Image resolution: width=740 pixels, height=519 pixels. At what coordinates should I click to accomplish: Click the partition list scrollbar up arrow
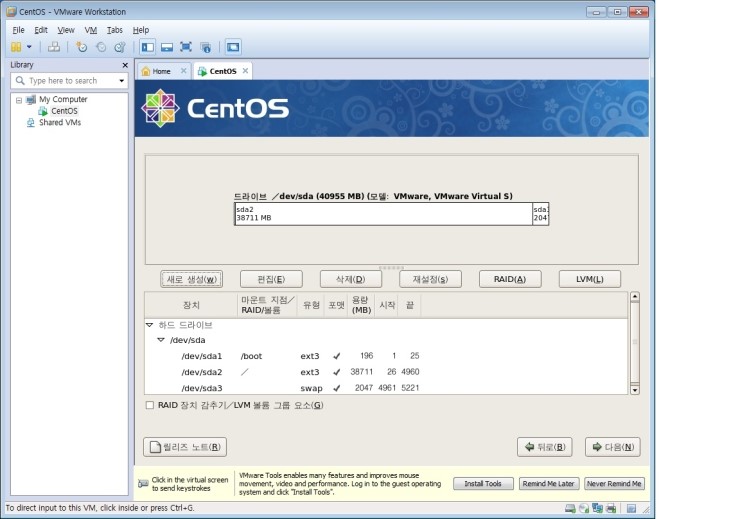click(635, 297)
